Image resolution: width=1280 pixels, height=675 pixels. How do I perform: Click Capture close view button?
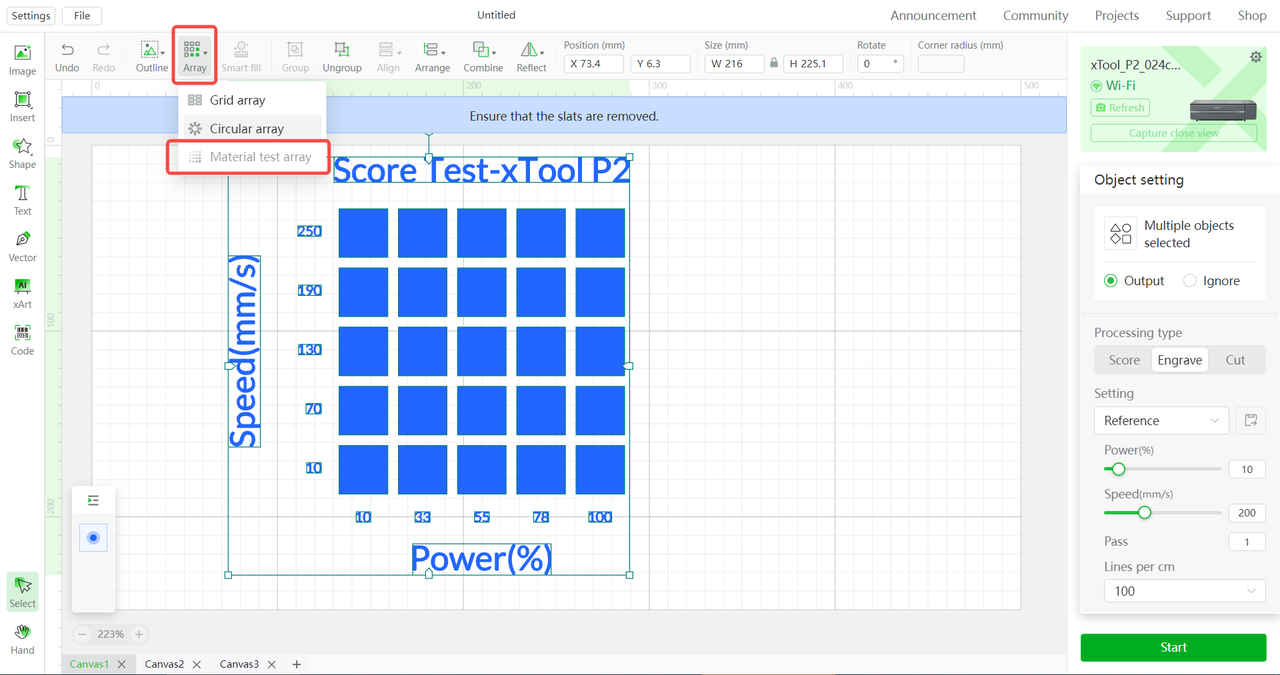1173,133
